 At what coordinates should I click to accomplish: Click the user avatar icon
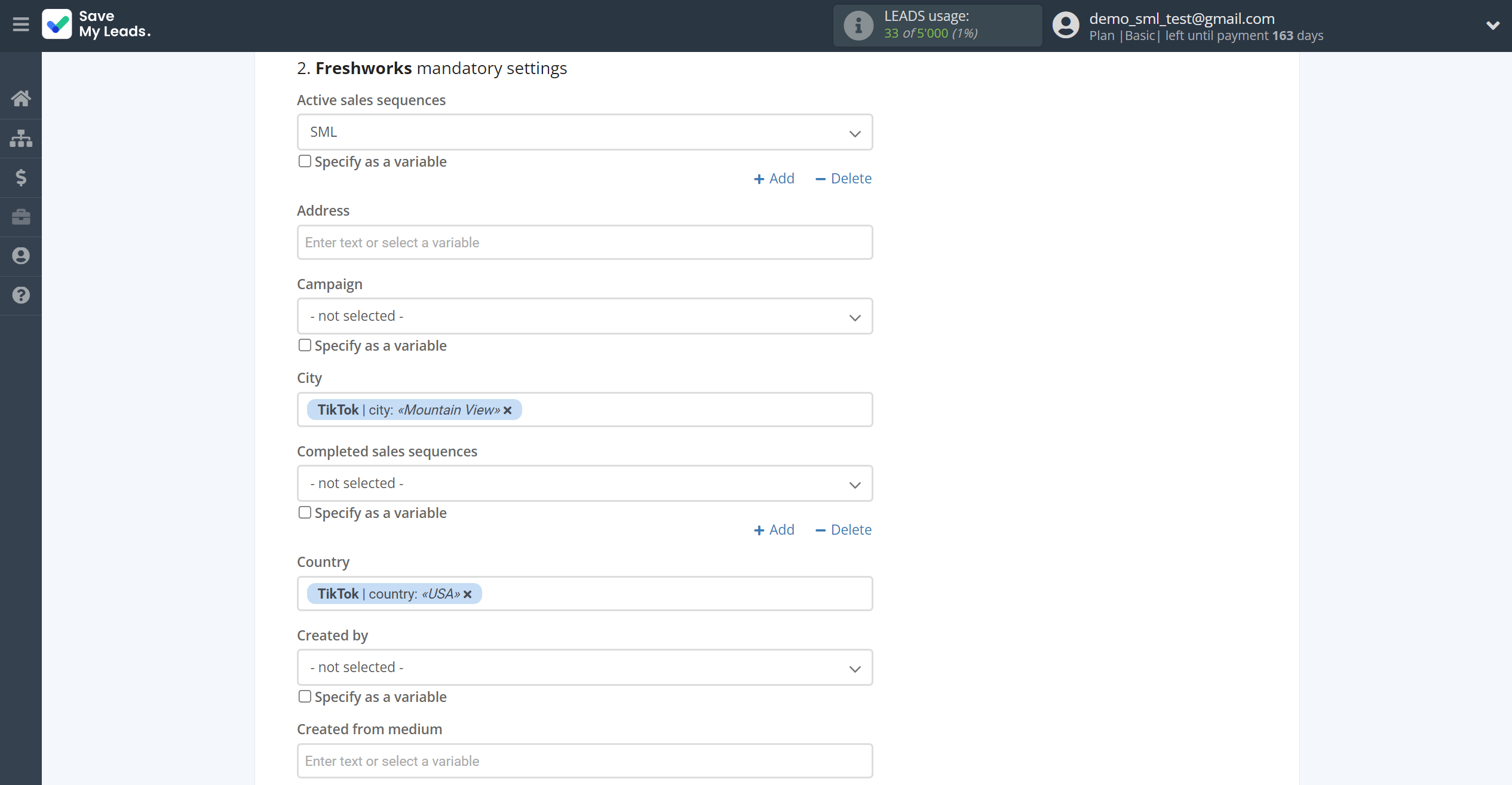click(x=1066, y=26)
